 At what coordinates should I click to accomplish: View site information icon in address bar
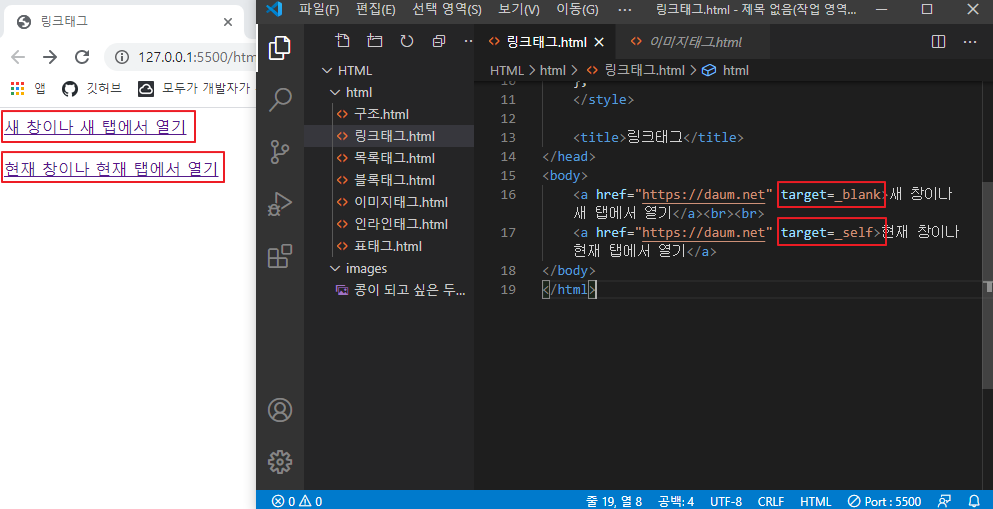coord(122,58)
